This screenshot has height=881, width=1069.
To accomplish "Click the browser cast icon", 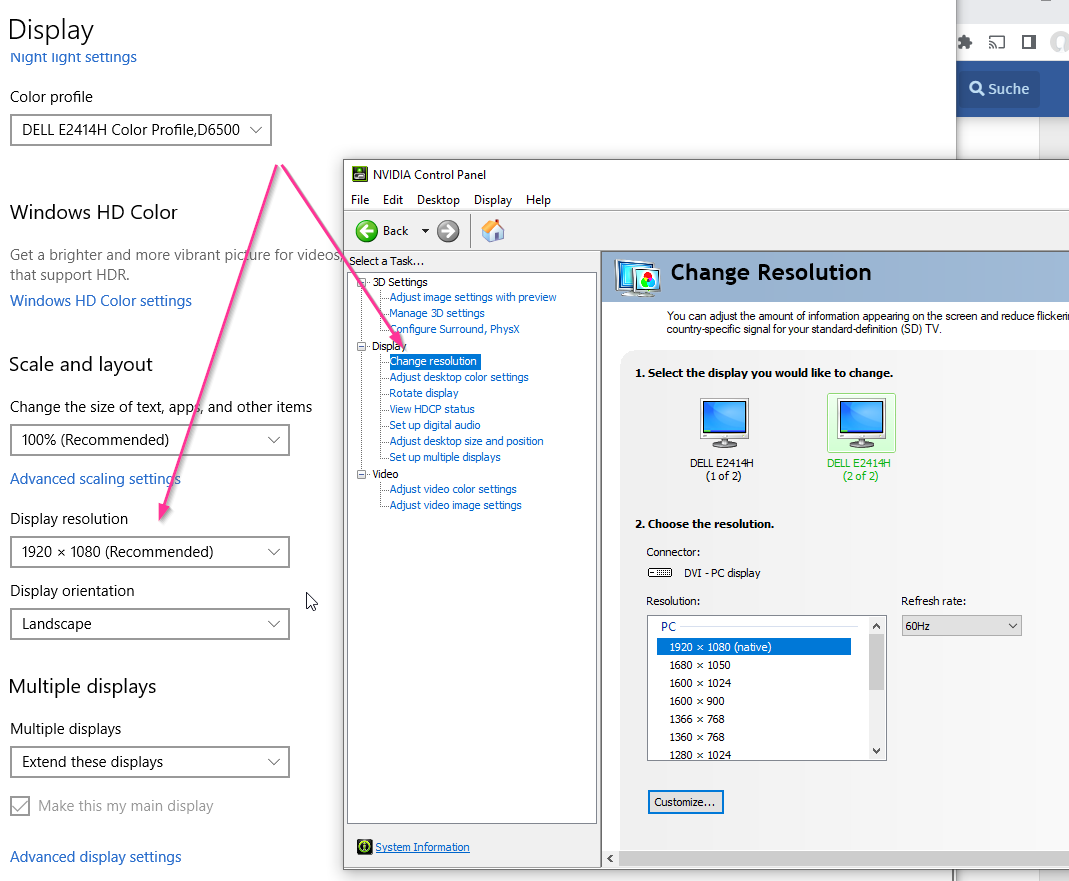I will 997,42.
